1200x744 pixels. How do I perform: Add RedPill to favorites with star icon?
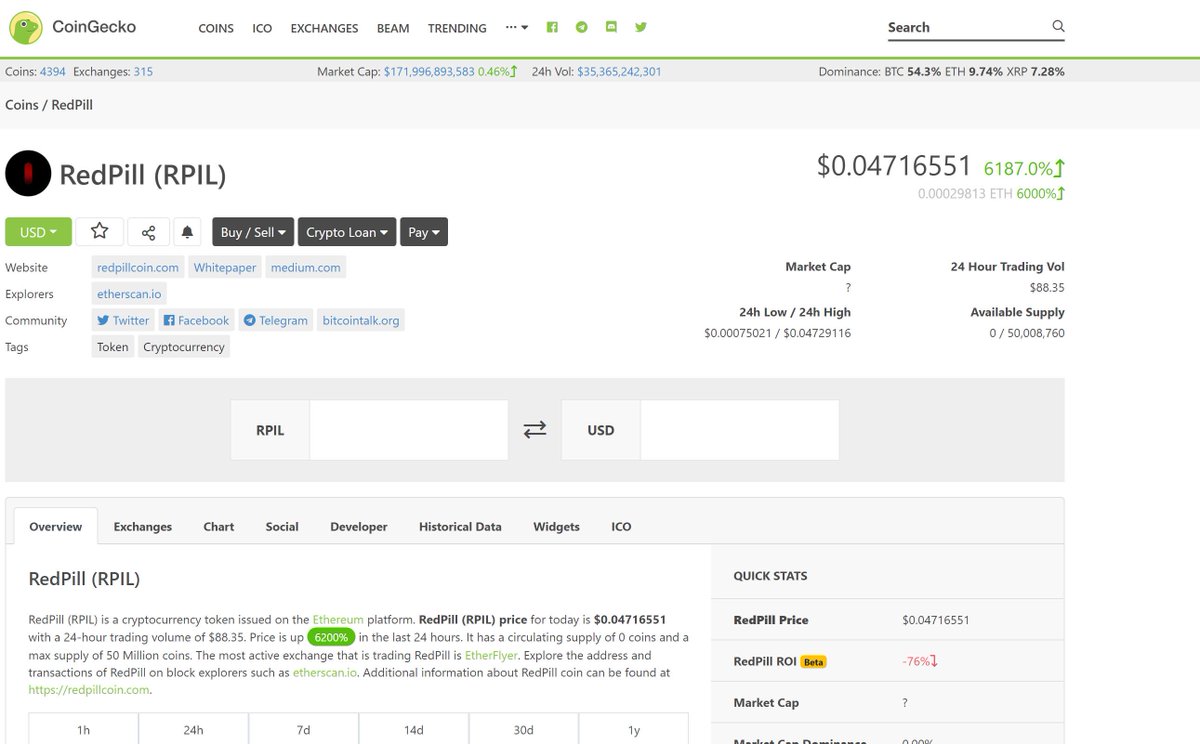pyautogui.click(x=100, y=232)
